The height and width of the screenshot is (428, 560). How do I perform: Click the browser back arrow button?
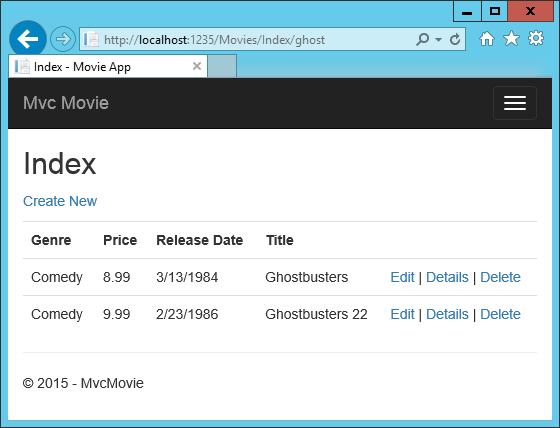tap(28, 39)
